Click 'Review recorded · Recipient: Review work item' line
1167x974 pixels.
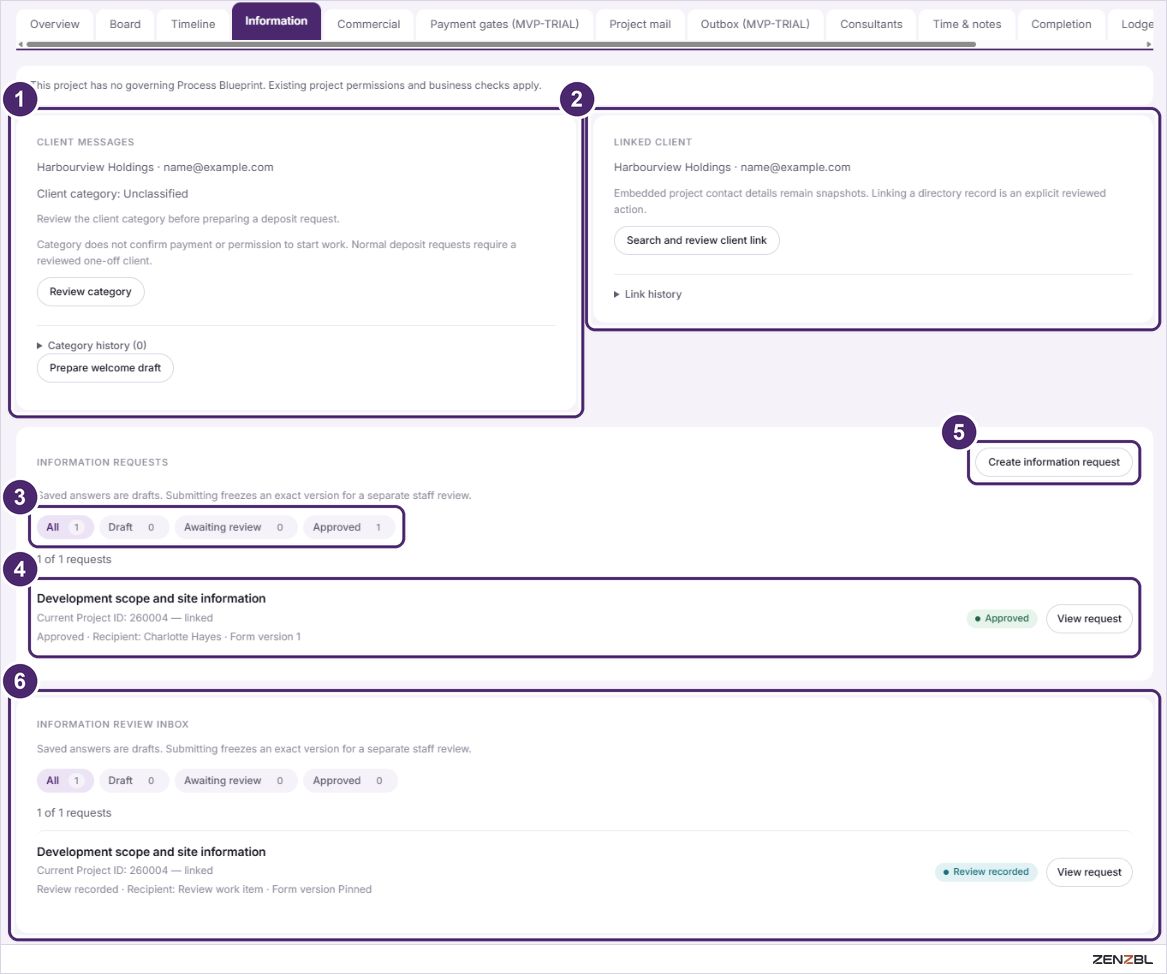pos(204,890)
